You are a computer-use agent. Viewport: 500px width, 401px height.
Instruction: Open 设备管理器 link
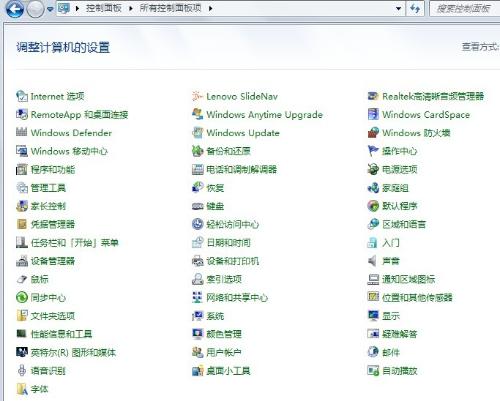point(53,261)
